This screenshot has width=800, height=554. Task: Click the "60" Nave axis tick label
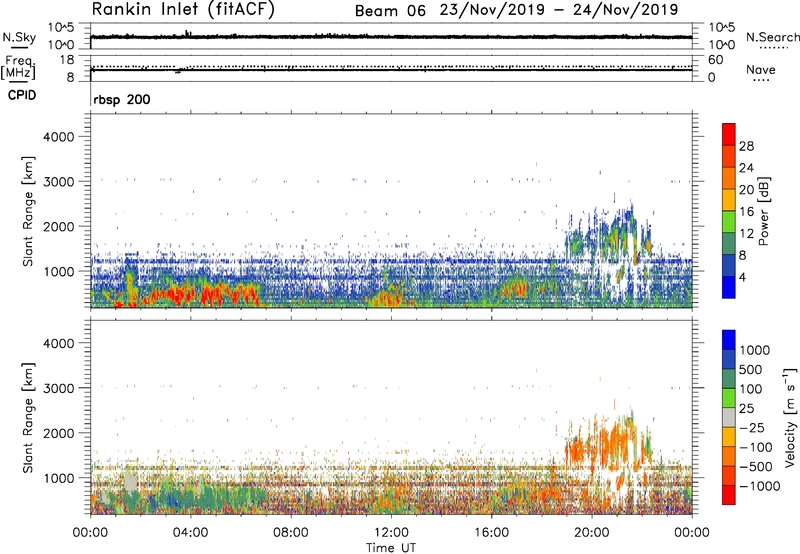click(x=716, y=60)
